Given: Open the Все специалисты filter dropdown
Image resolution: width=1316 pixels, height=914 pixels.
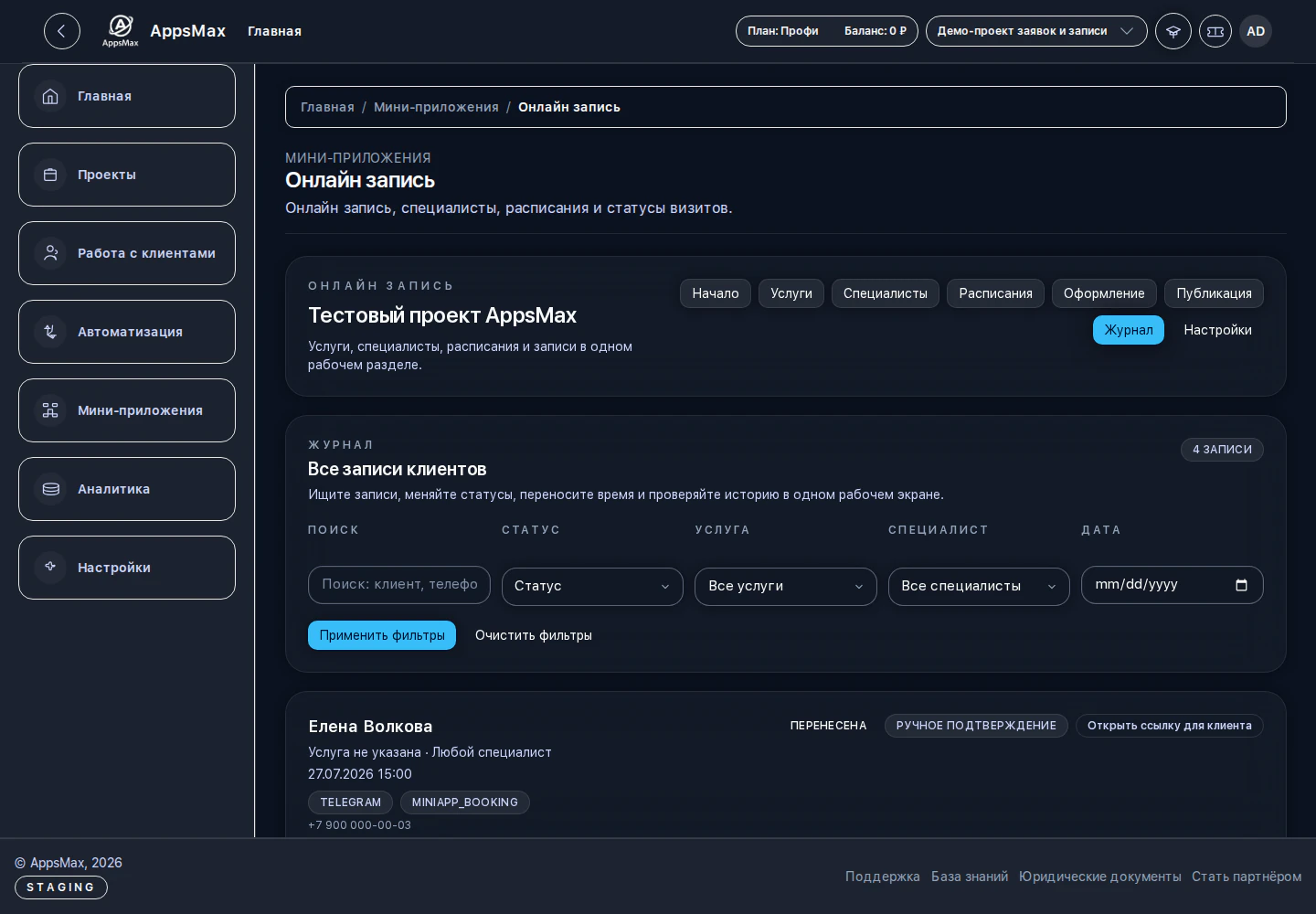Looking at the screenshot, I should pos(979,587).
